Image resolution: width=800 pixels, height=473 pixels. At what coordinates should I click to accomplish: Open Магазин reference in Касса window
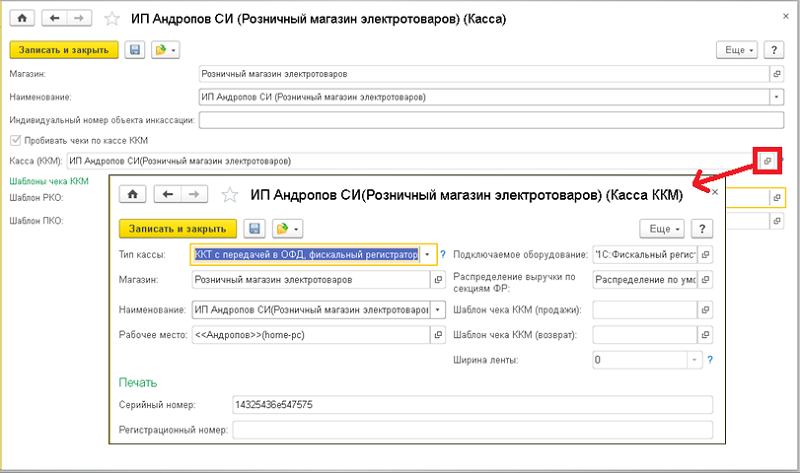point(777,74)
